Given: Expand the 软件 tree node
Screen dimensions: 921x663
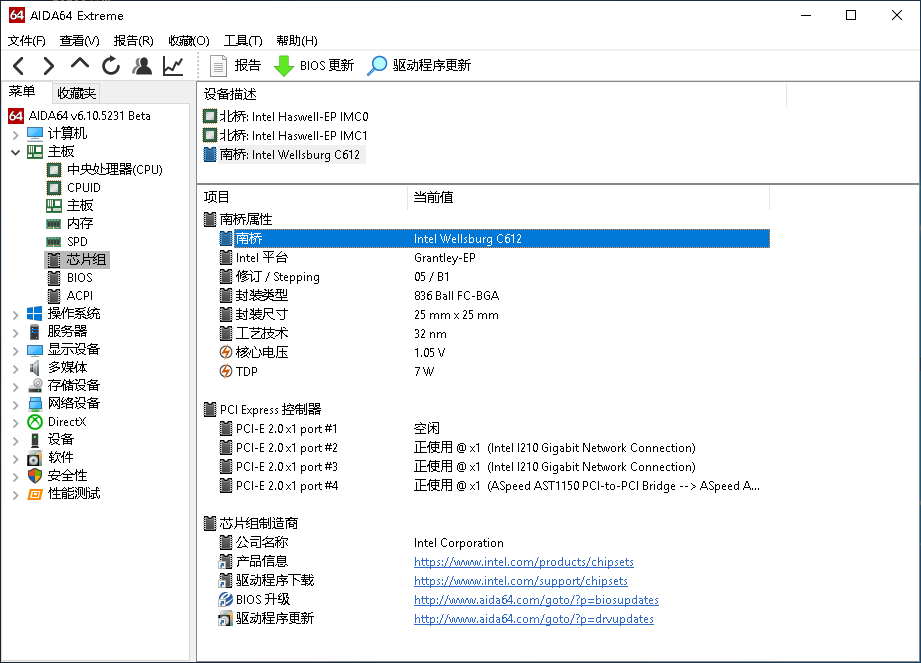Looking at the screenshot, I should coord(16,459).
